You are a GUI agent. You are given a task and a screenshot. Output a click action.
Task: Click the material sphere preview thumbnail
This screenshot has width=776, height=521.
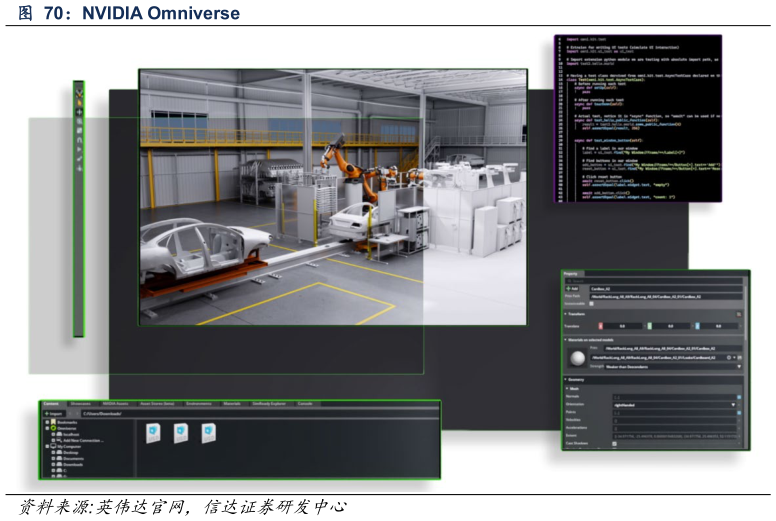[x=578, y=358]
